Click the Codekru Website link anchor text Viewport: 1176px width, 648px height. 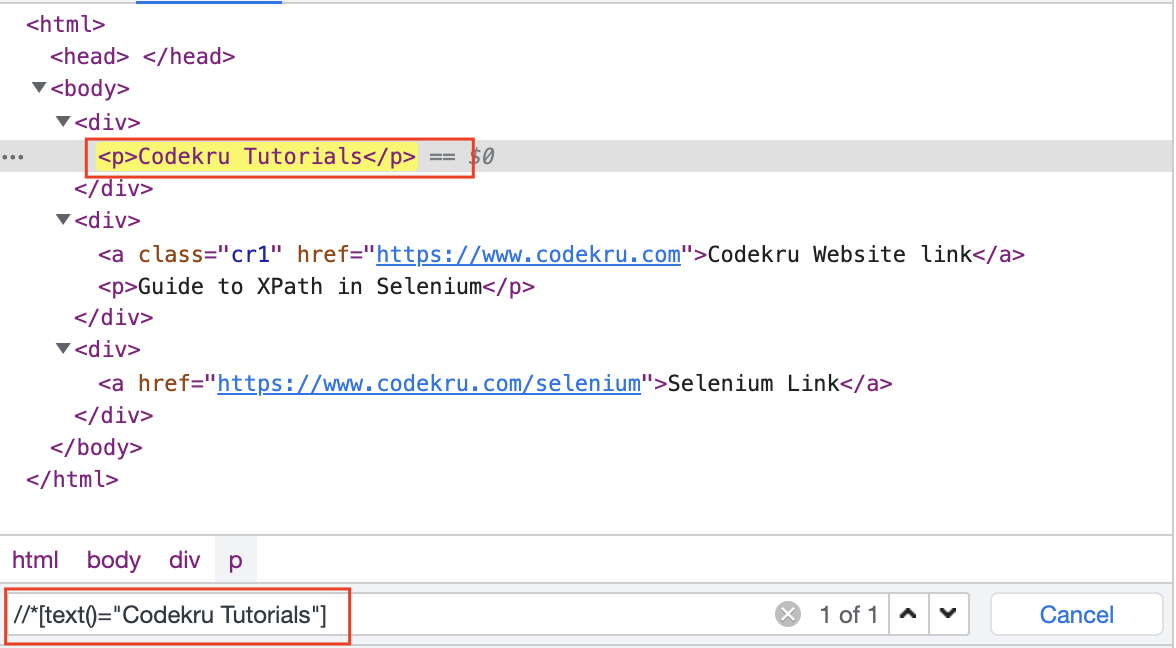839,254
